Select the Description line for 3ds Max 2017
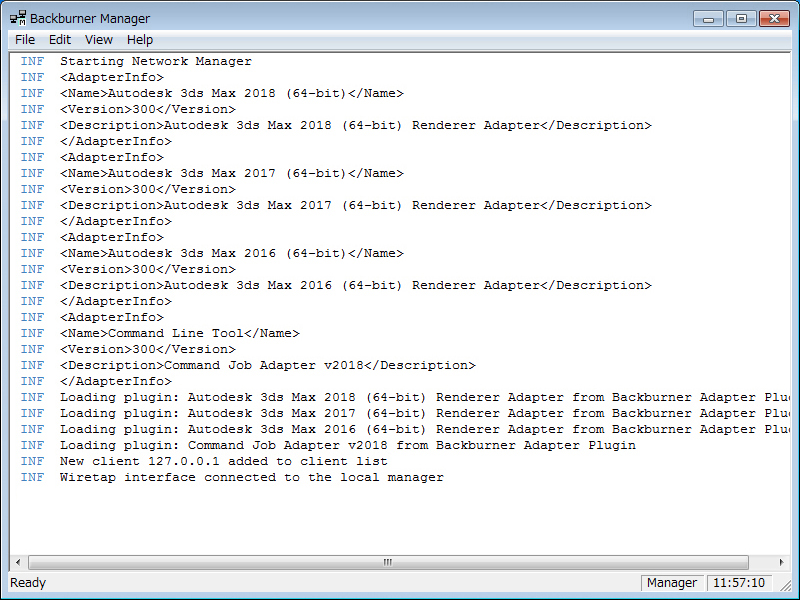800x600 pixels. click(x=336, y=206)
